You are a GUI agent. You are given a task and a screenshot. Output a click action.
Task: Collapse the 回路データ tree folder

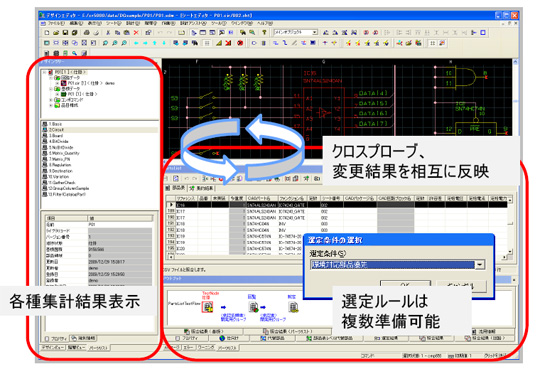[x=51, y=78]
